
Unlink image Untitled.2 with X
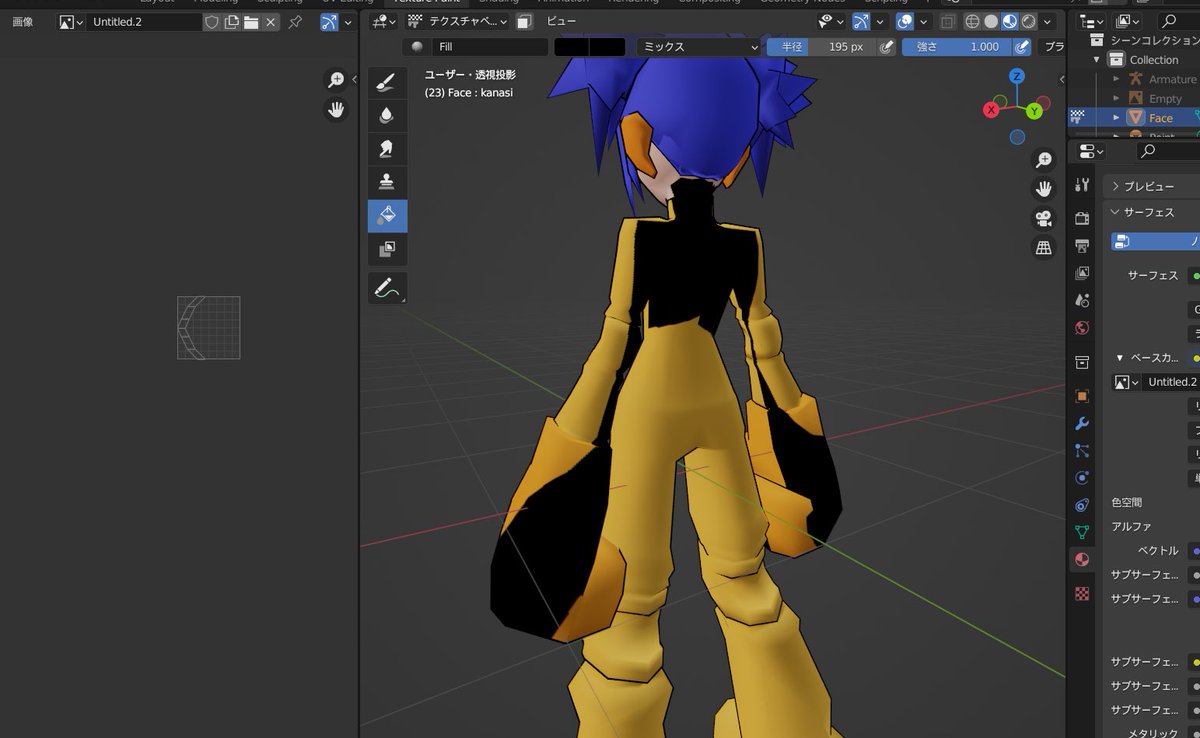point(270,22)
